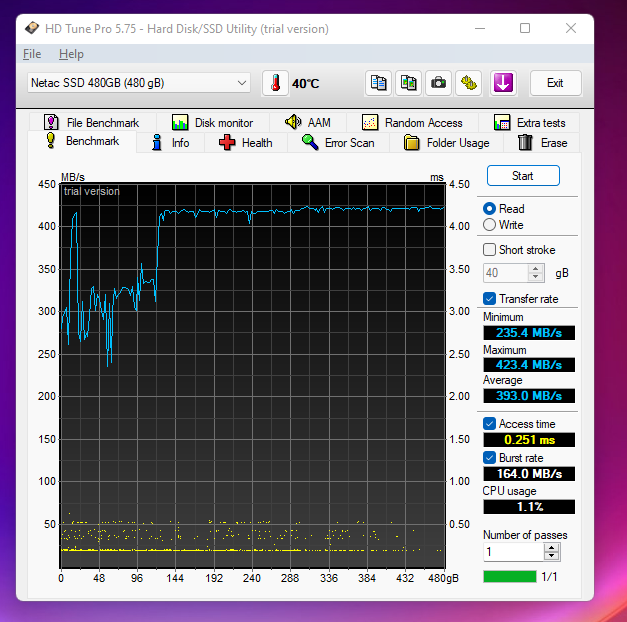This screenshot has height=622, width=627.
Task: Select the Read radio button
Action: click(x=489, y=208)
